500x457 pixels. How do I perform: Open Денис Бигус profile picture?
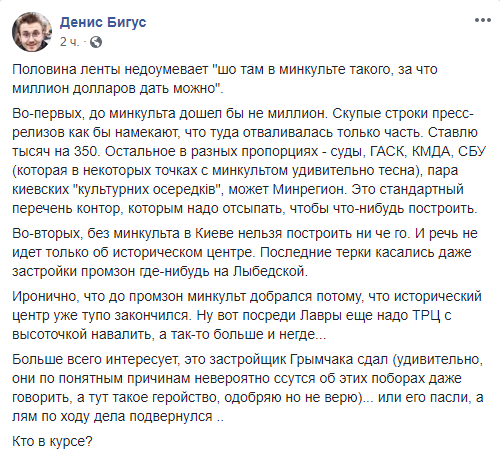[32, 32]
